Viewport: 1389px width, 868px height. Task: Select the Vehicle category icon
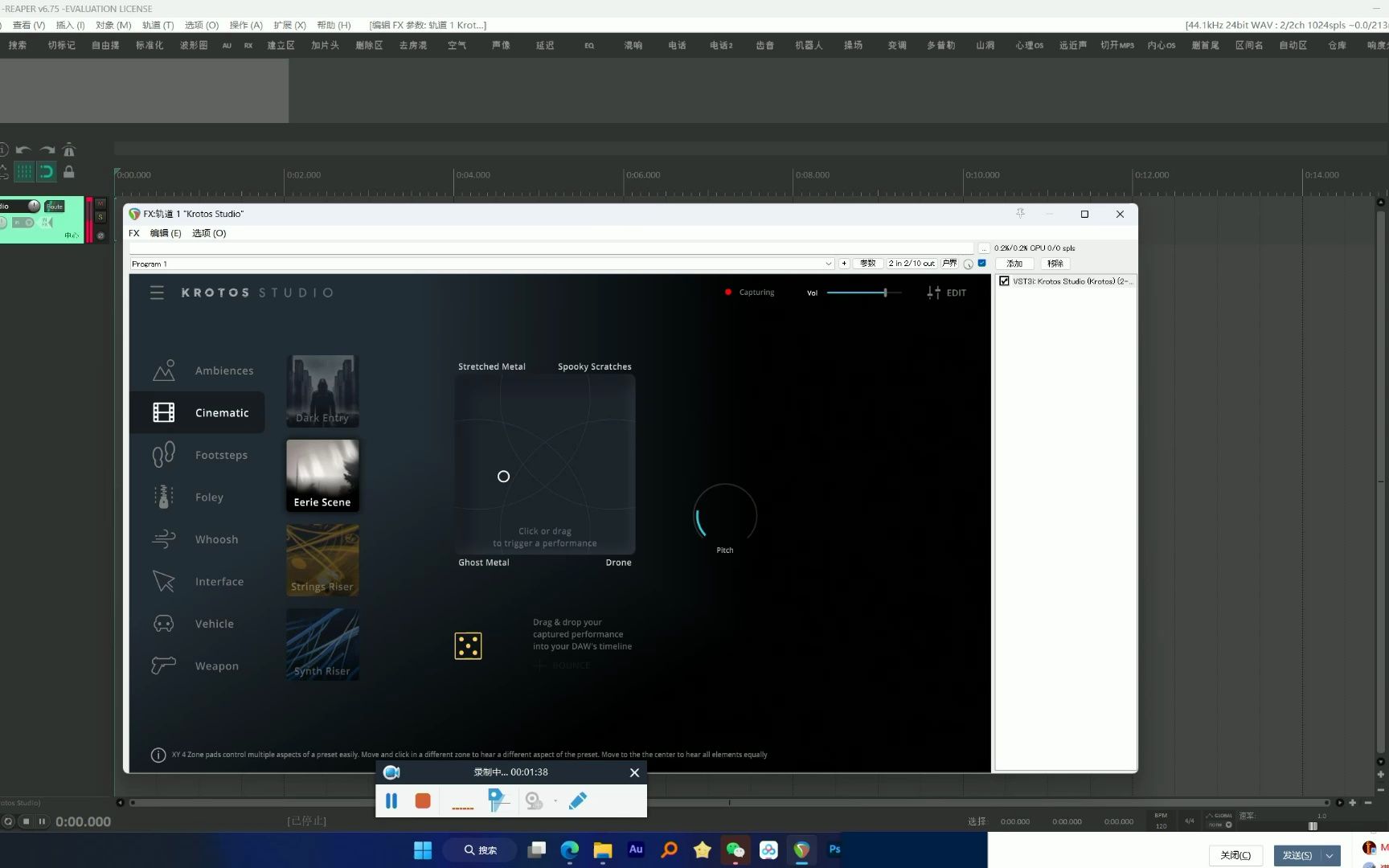[x=164, y=624]
